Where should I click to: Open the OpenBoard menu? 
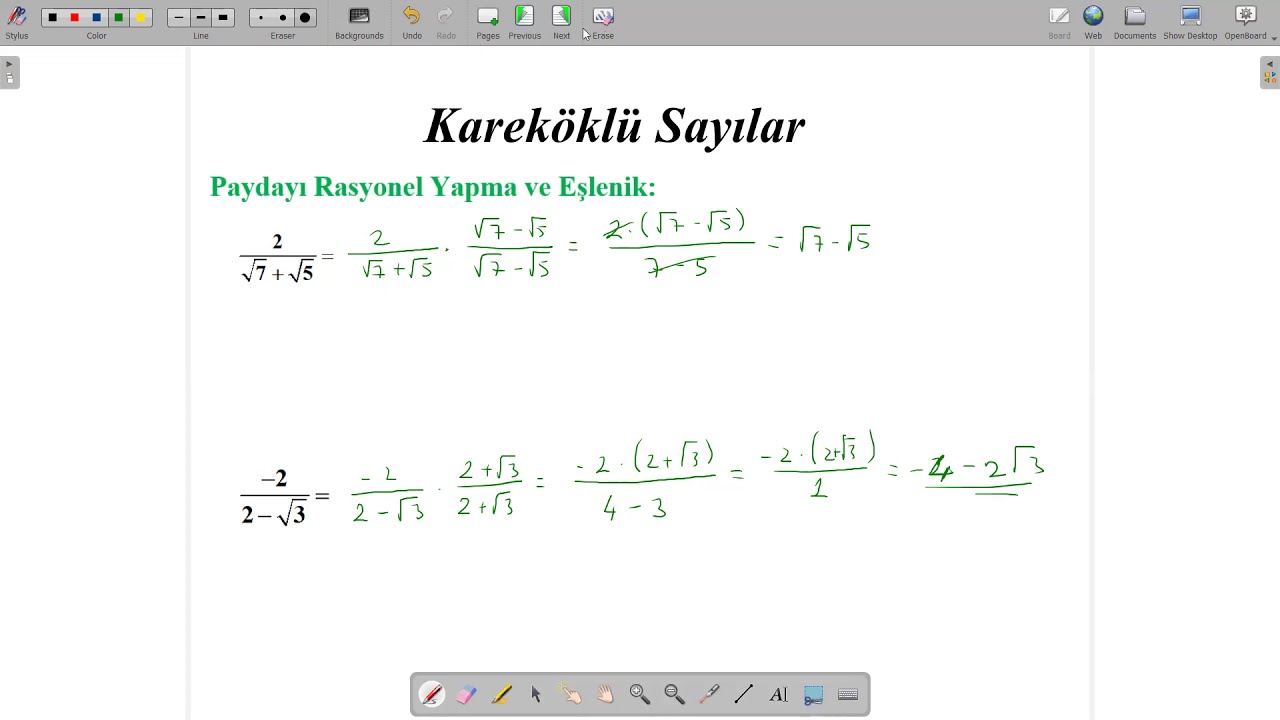pyautogui.click(x=1246, y=22)
